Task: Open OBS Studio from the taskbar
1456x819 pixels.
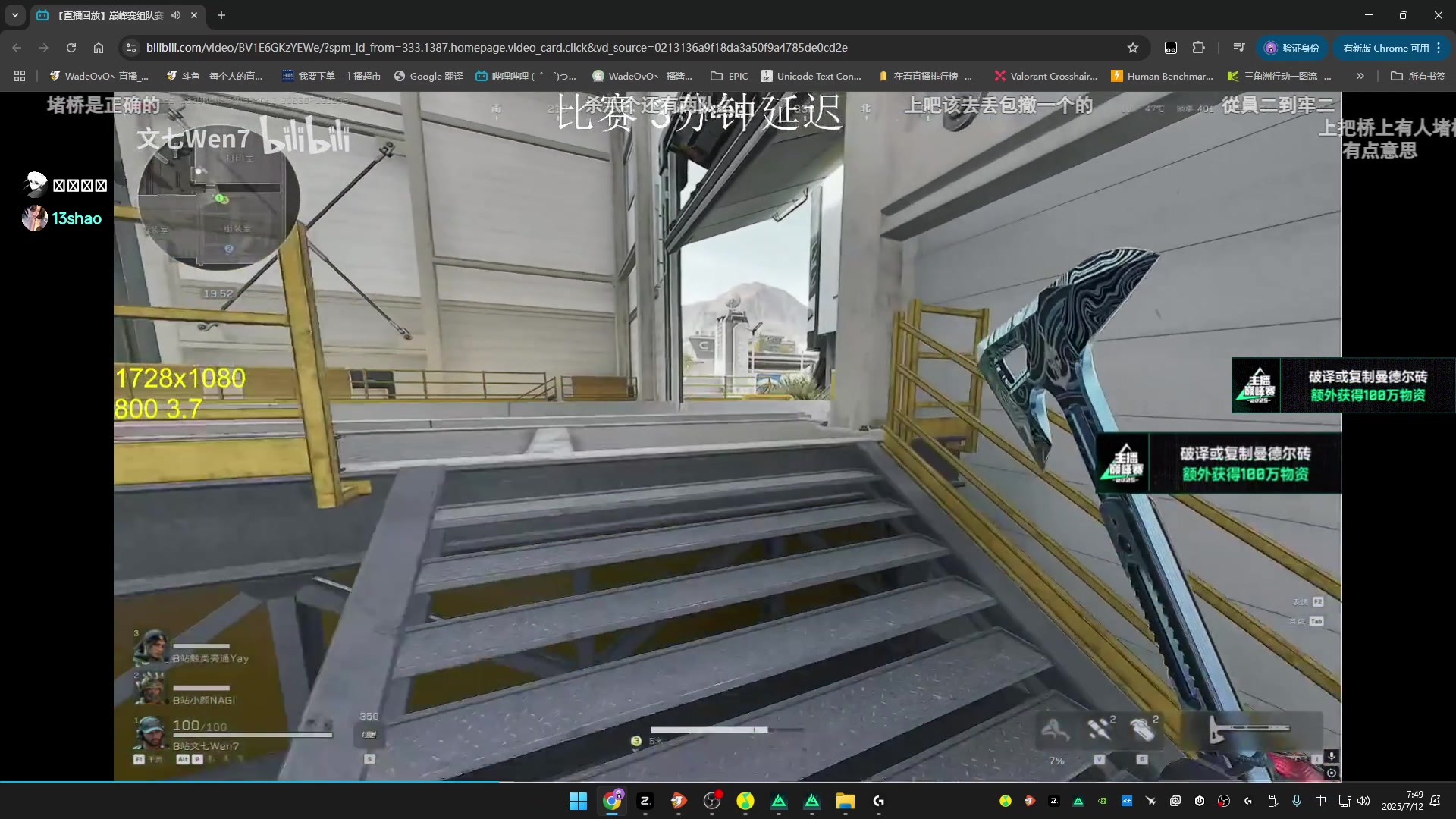Action: (x=712, y=801)
